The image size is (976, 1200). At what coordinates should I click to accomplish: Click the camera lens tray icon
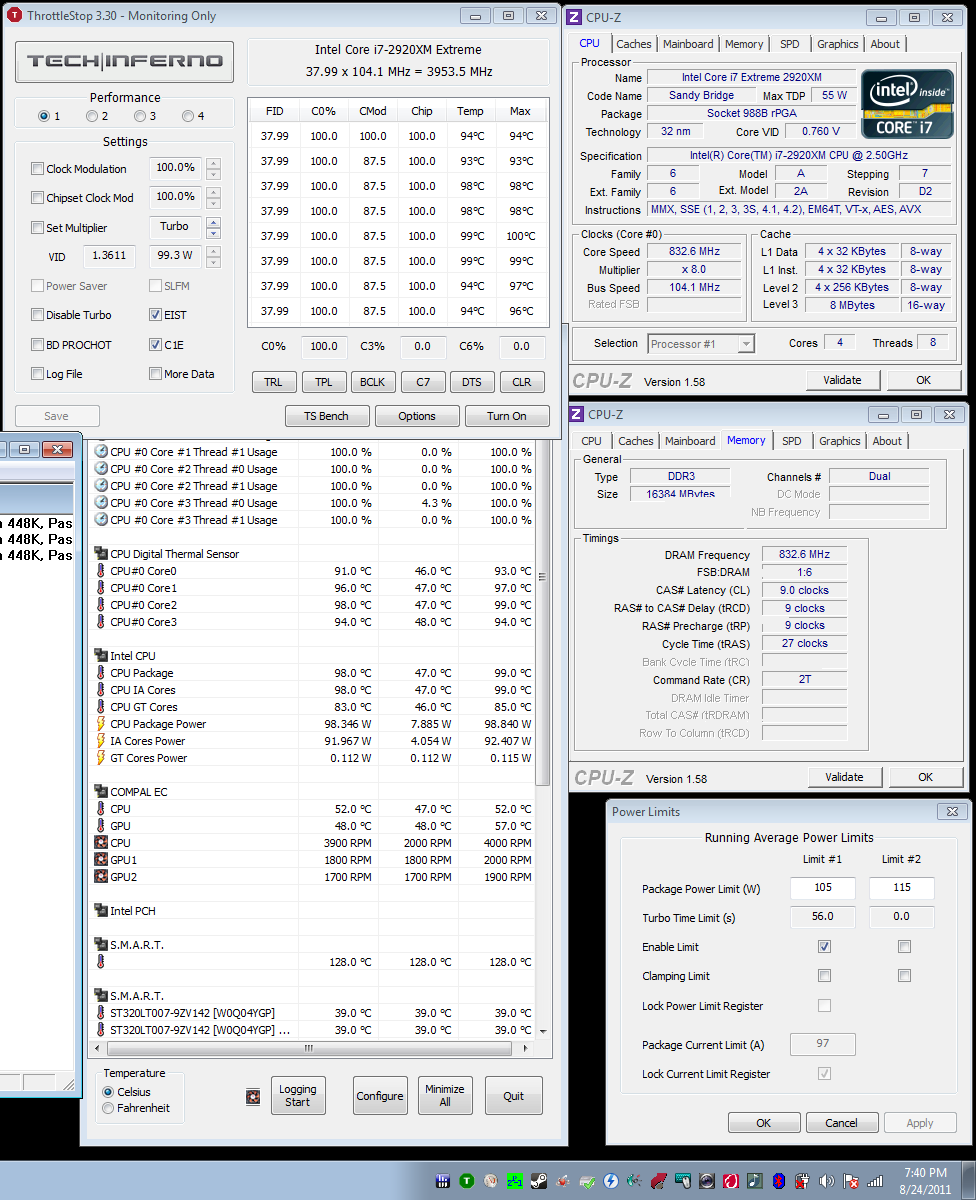(707, 1181)
